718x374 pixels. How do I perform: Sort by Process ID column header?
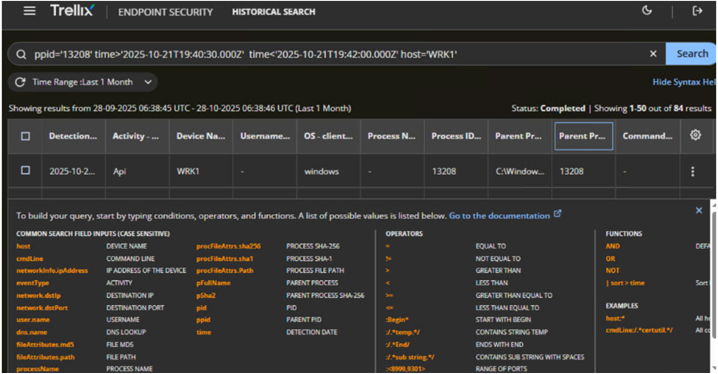[x=456, y=136]
